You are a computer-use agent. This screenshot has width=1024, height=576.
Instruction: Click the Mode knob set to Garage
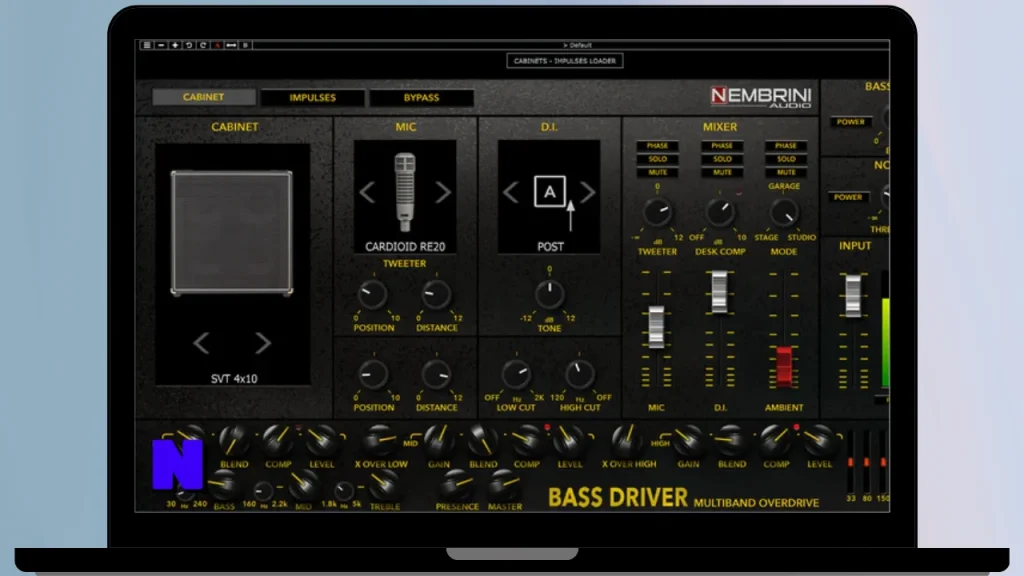783,213
